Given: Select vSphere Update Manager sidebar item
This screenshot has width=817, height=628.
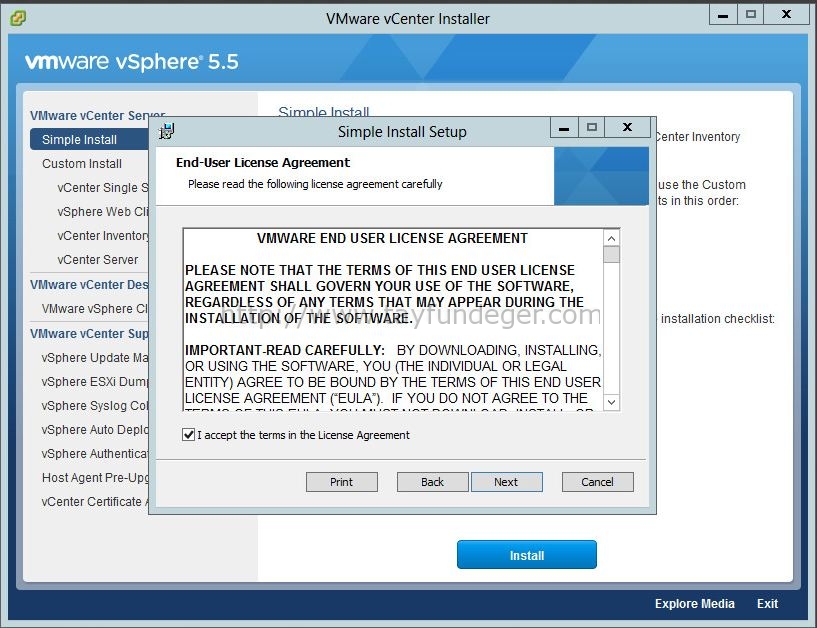Looking at the screenshot, I should pos(95,358).
